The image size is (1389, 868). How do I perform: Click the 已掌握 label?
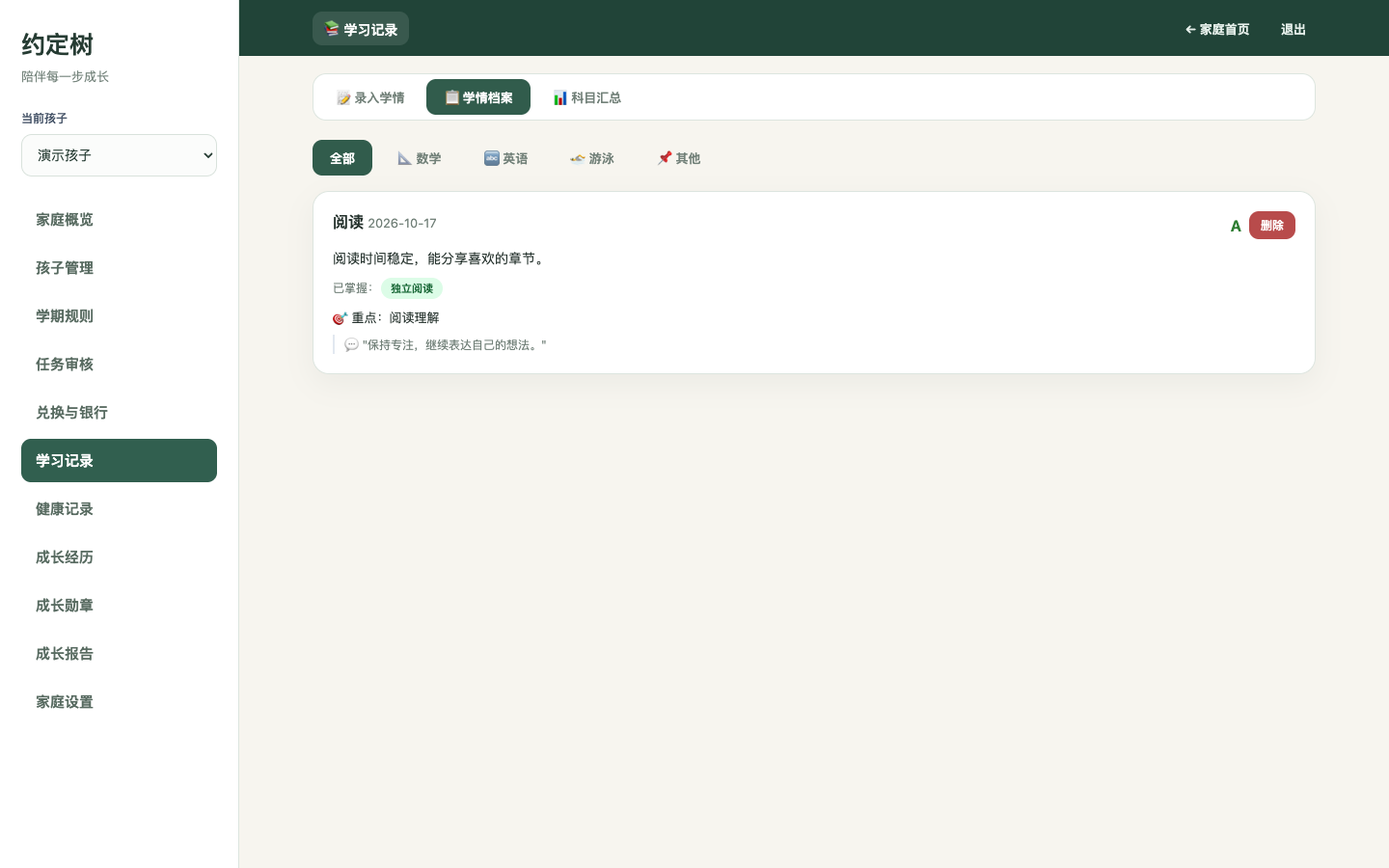353,288
